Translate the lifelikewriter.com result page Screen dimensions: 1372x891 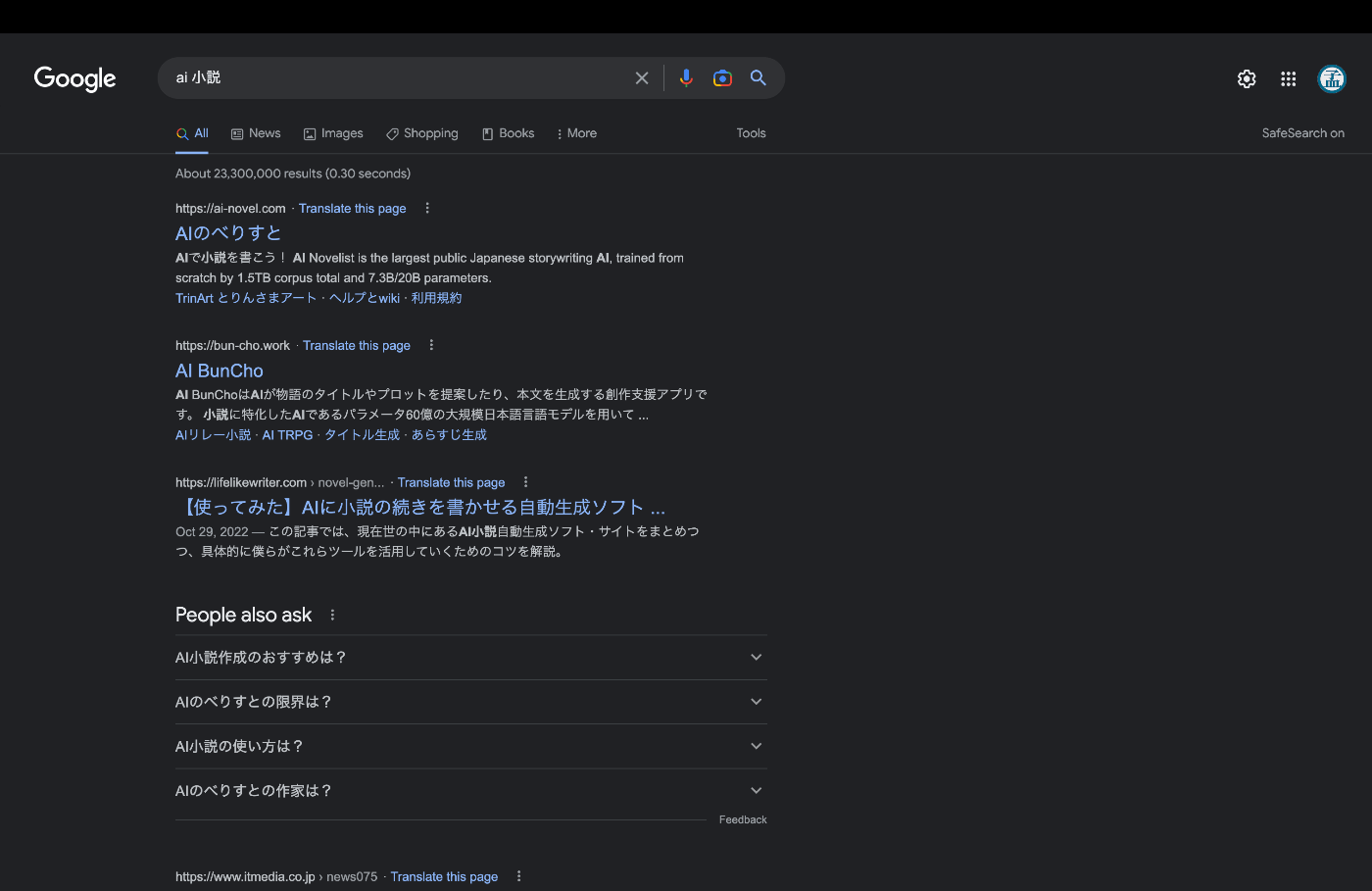click(x=452, y=483)
